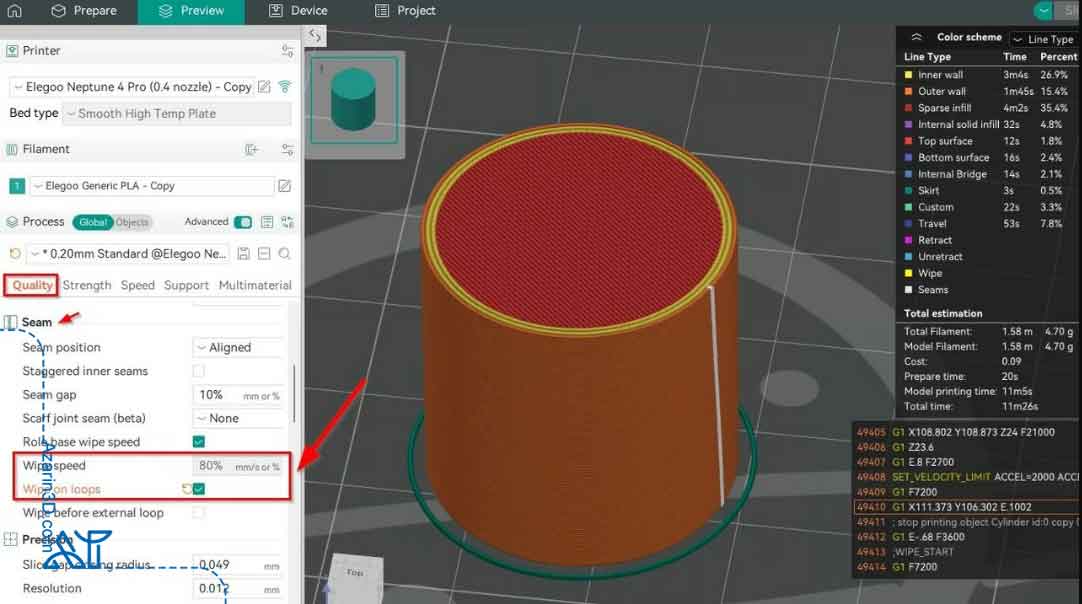
Task: Edit the Elegoo Generic PLA filament preset
Action: (285, 186)
